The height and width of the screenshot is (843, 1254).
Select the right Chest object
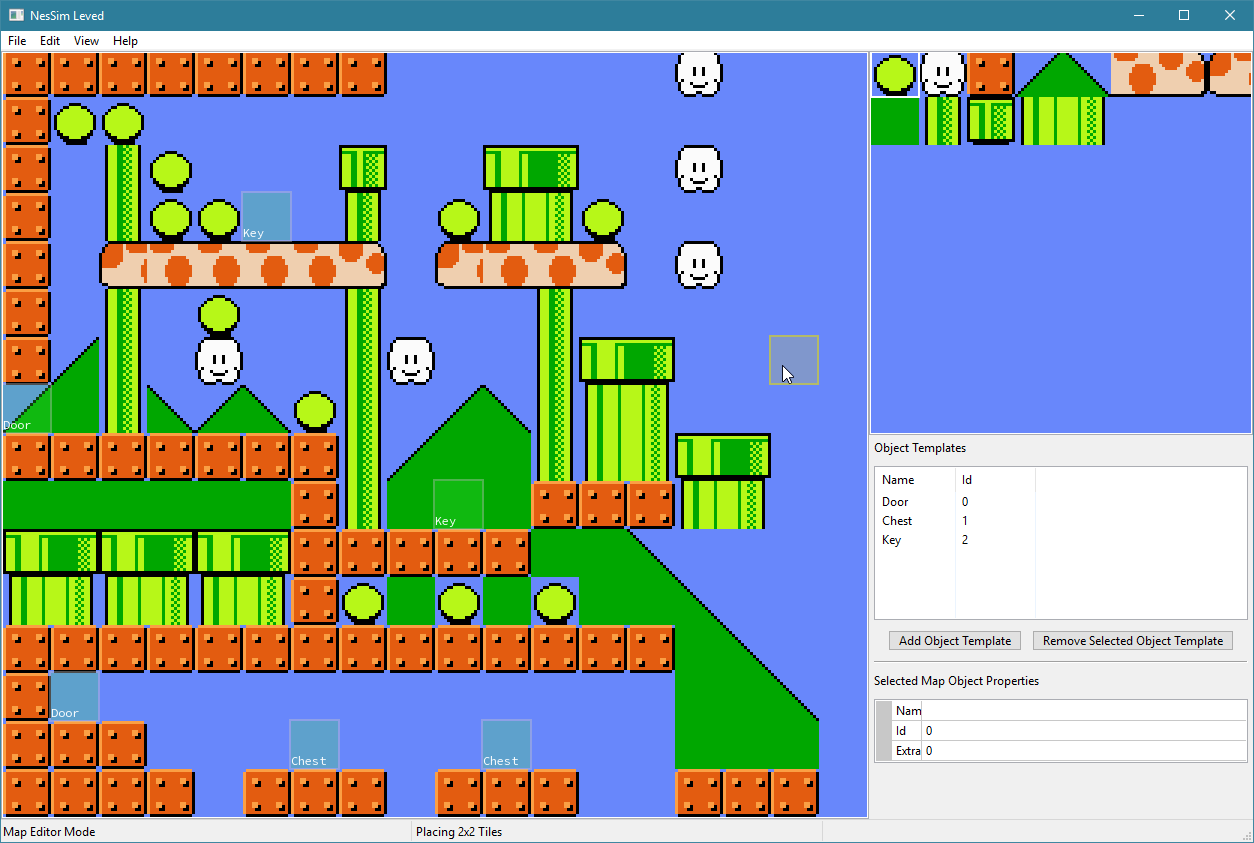pyautogui.click(x=506, y=744)
